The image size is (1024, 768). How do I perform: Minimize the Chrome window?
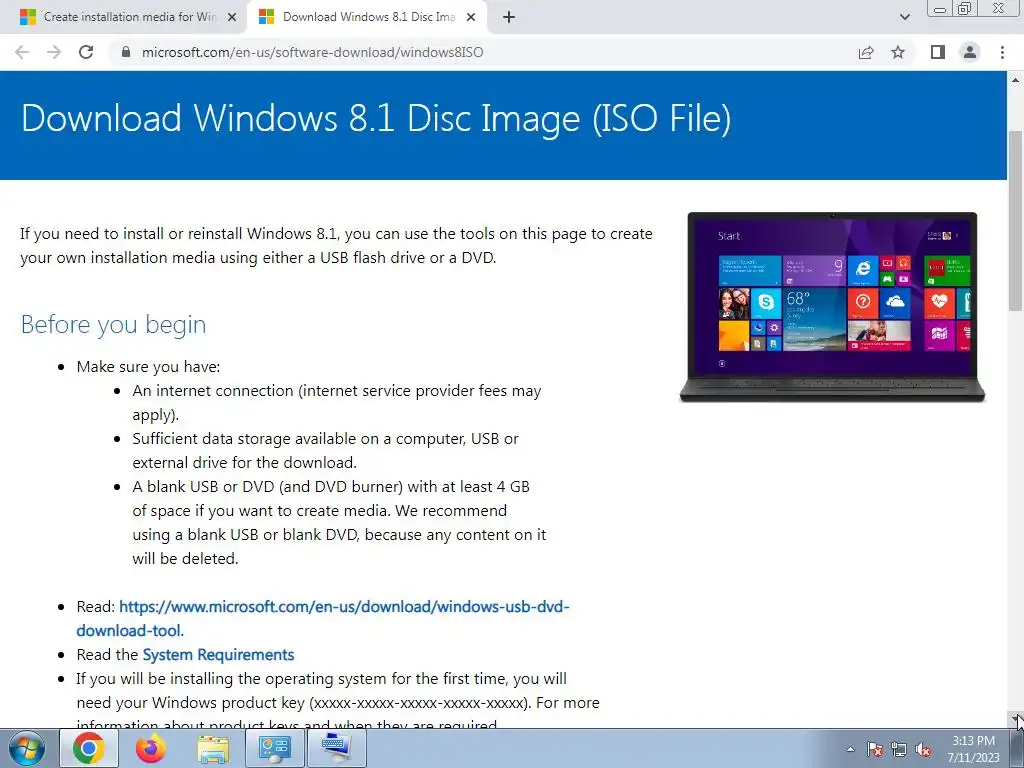[x=940, y=9]
